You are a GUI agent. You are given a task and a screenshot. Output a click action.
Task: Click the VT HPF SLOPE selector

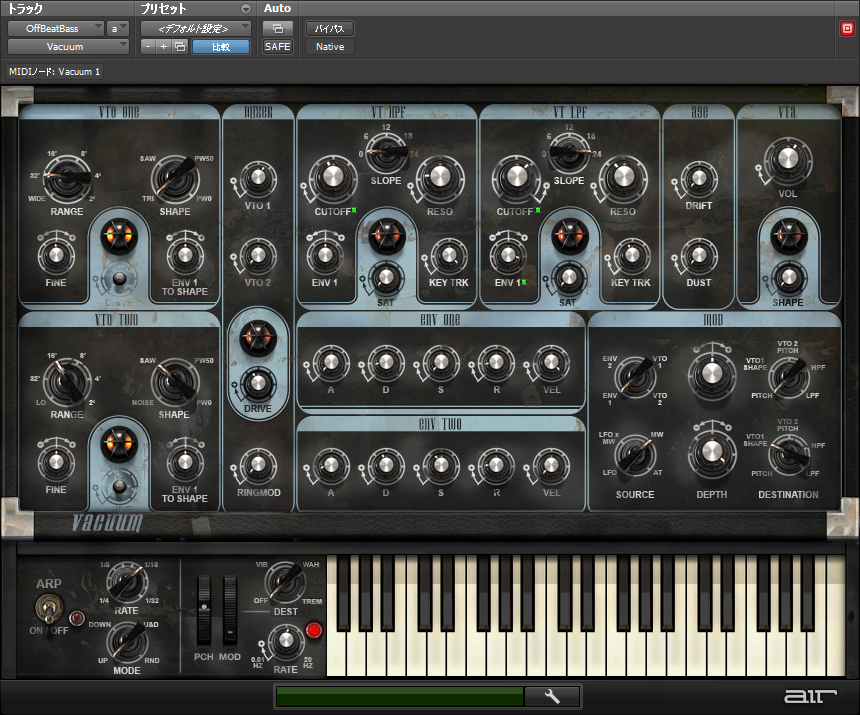386,151
